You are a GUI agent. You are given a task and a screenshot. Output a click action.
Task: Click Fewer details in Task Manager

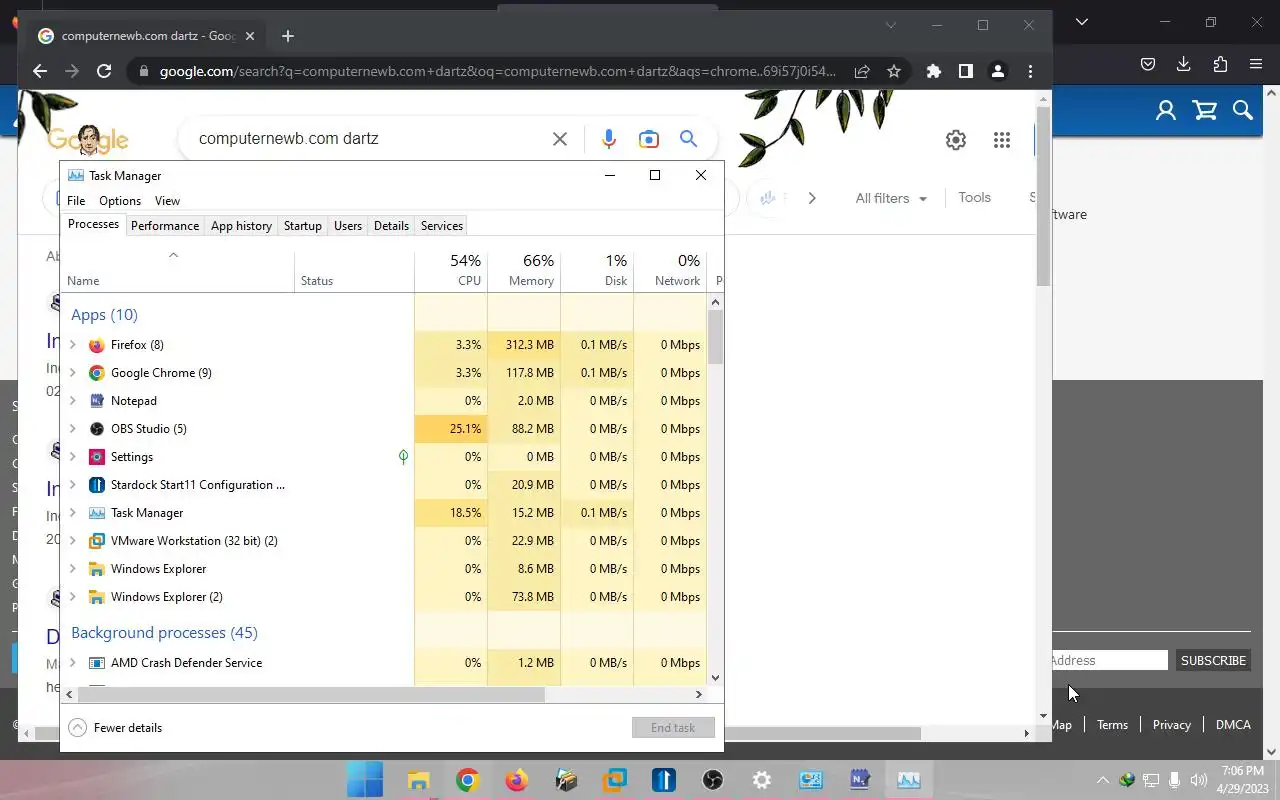(x=116, y=728)
